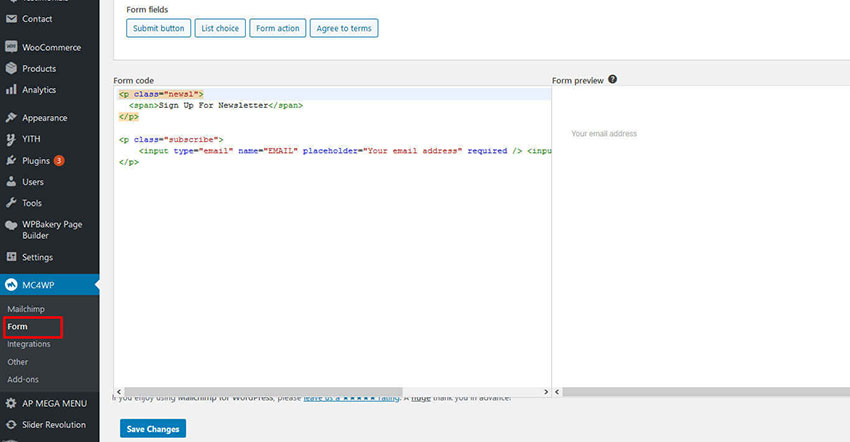The image size is (850, 442).
Task: Insert a List choice field
Action: [x=219, y=28]
